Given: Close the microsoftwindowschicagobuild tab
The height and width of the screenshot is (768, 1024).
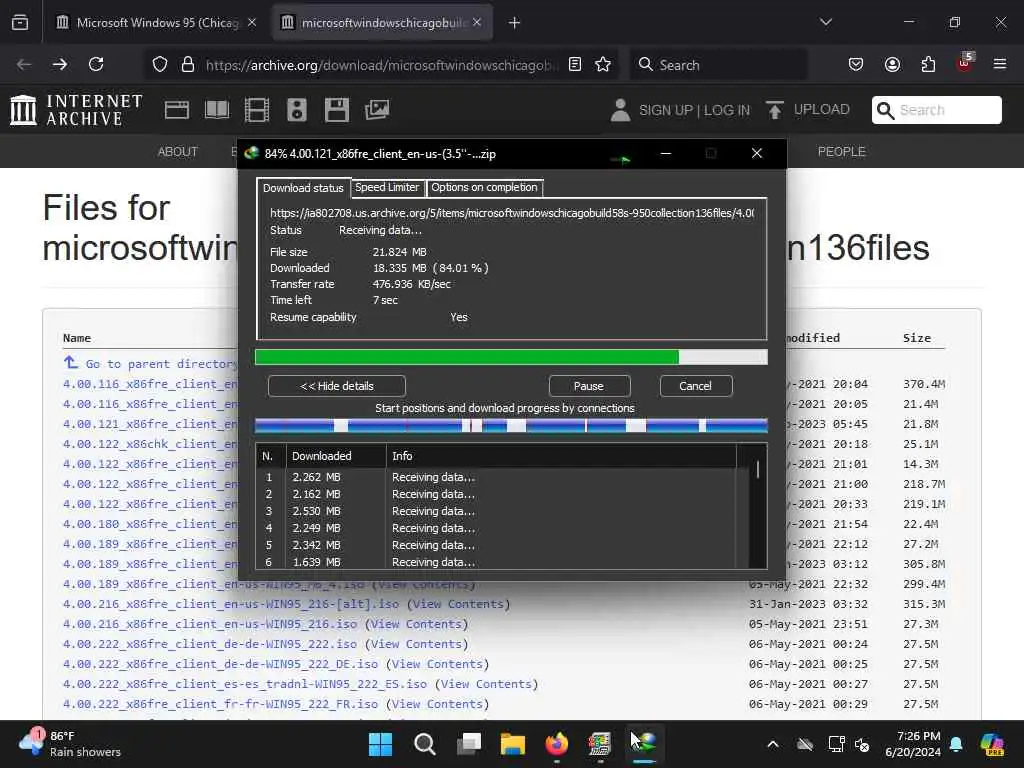Looking at the screenshot, I should click(477, 22).
